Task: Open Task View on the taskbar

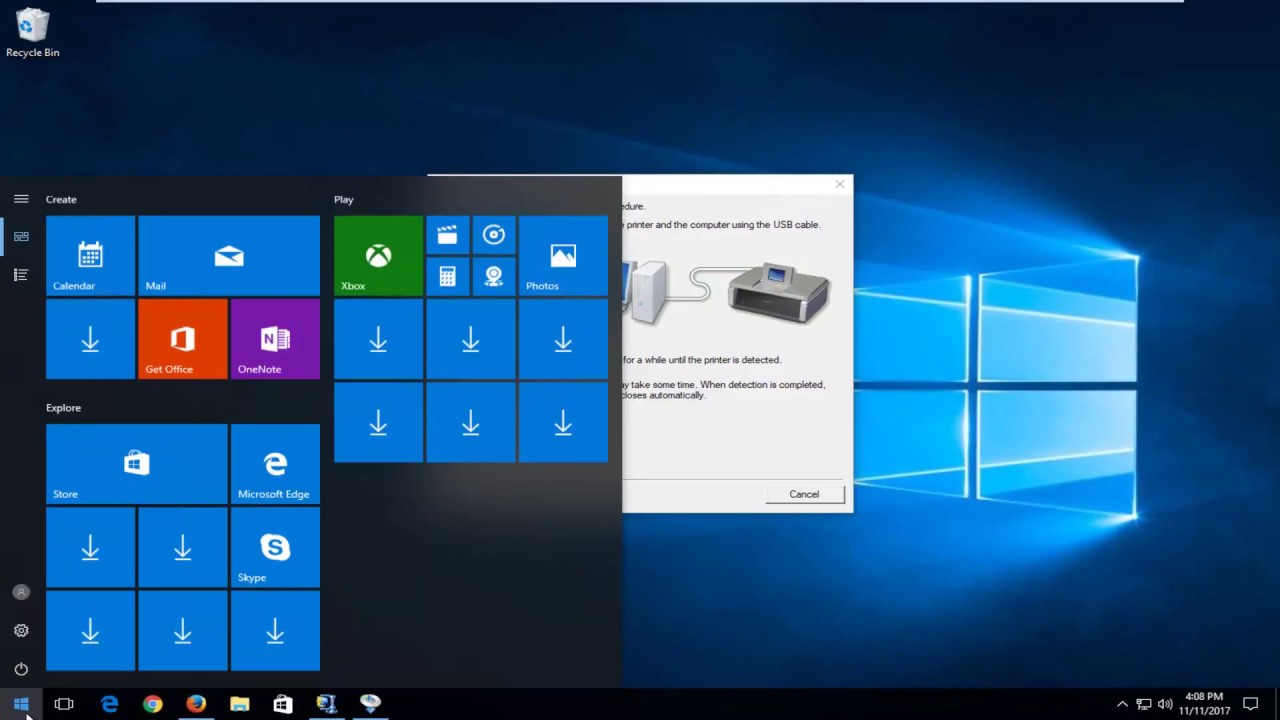Action: pos(64,704)
